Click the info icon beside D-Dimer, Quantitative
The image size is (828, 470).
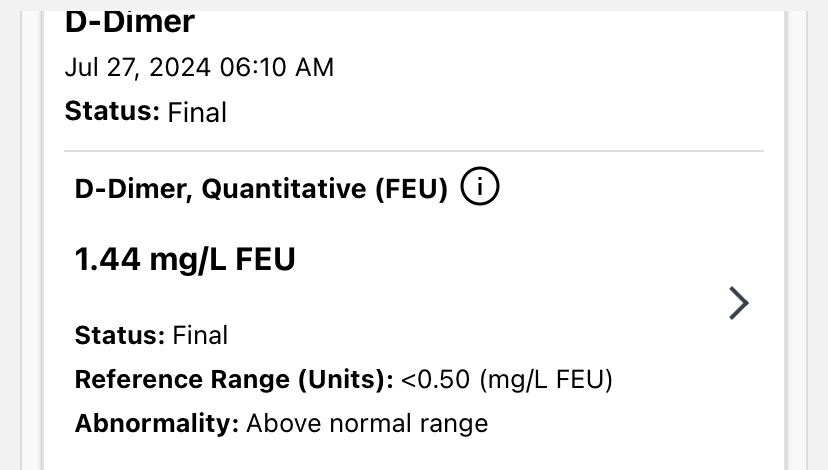(x=480, y=188)
